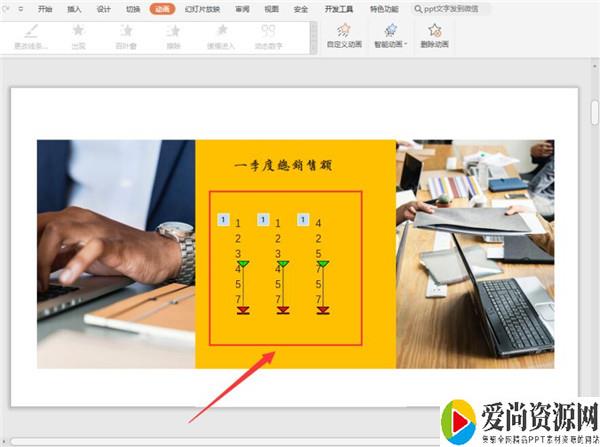Open the 动画 (Animation) tab
Image resolution: width=600 pixels, height=447 pixels.
(162, 9)
